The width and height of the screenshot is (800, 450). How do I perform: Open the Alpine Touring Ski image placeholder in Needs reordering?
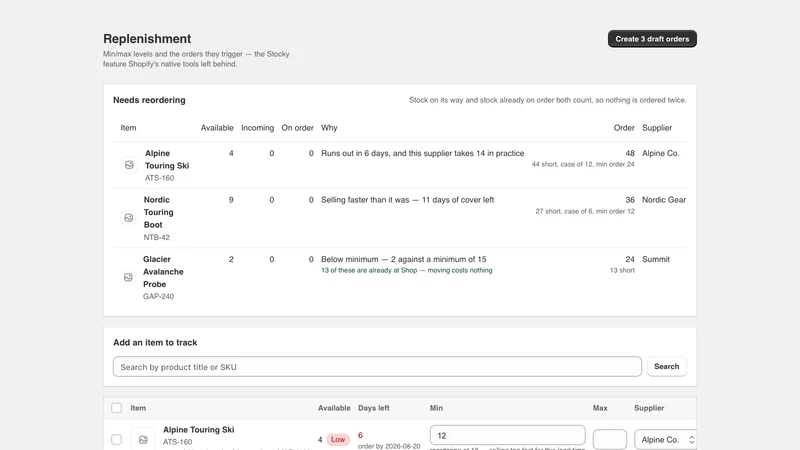tap(129, 165)
